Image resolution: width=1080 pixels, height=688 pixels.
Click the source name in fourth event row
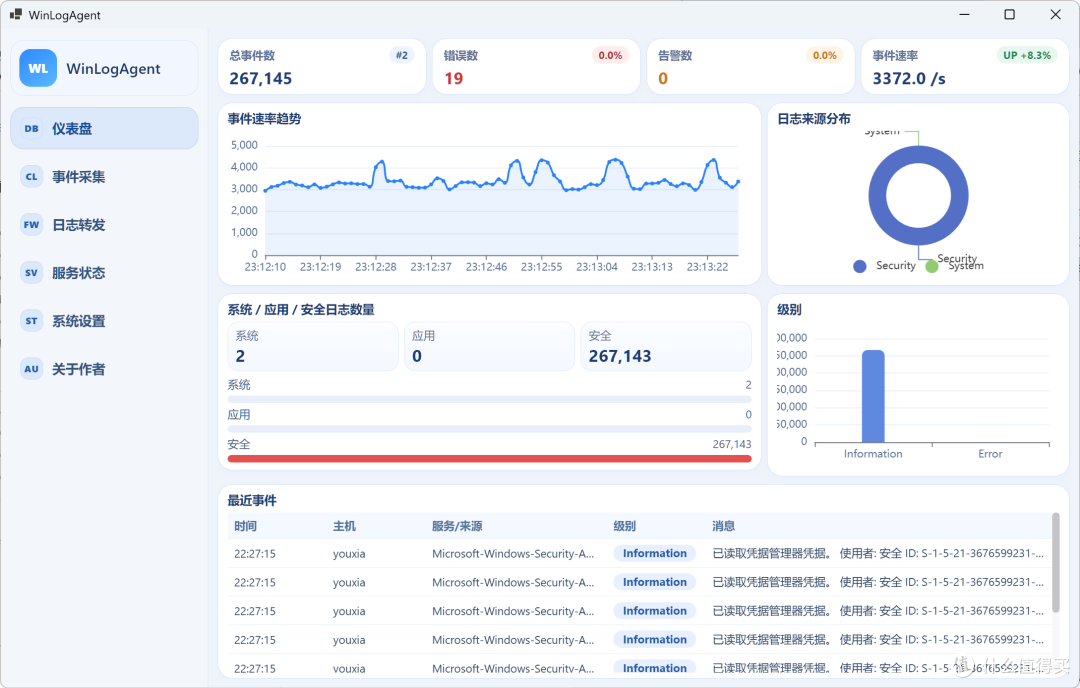point(513,640)
